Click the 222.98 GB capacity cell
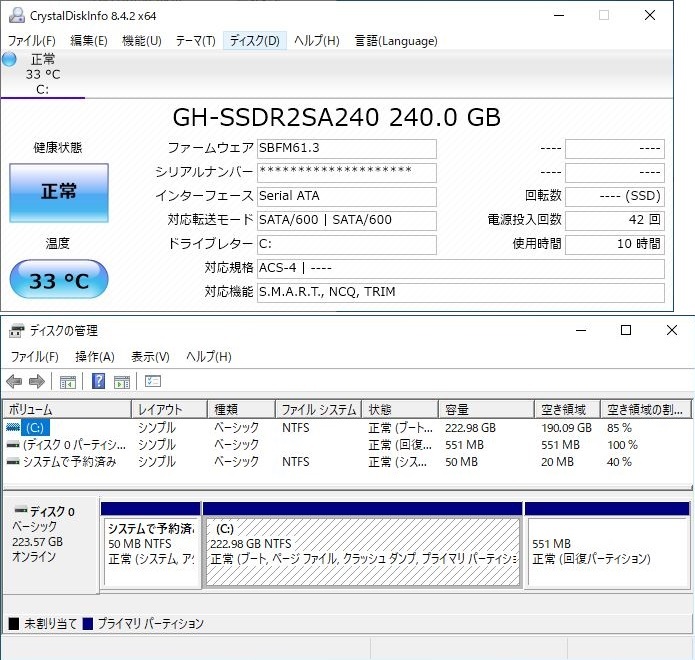The image size is (695, 660). [x=470, y=428]
